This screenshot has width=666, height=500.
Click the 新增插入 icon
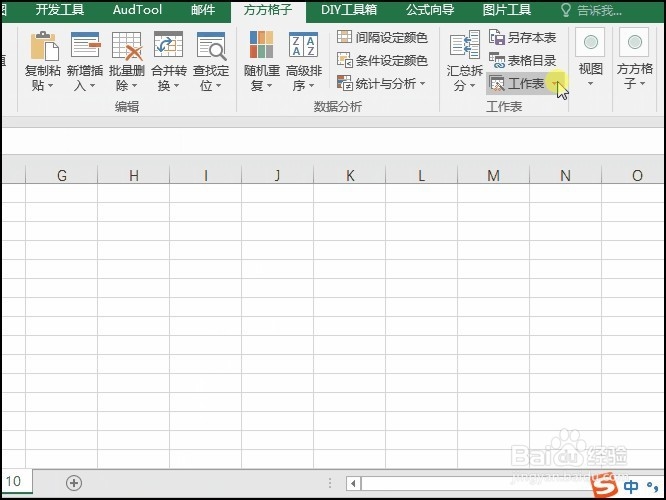(85, 45)
